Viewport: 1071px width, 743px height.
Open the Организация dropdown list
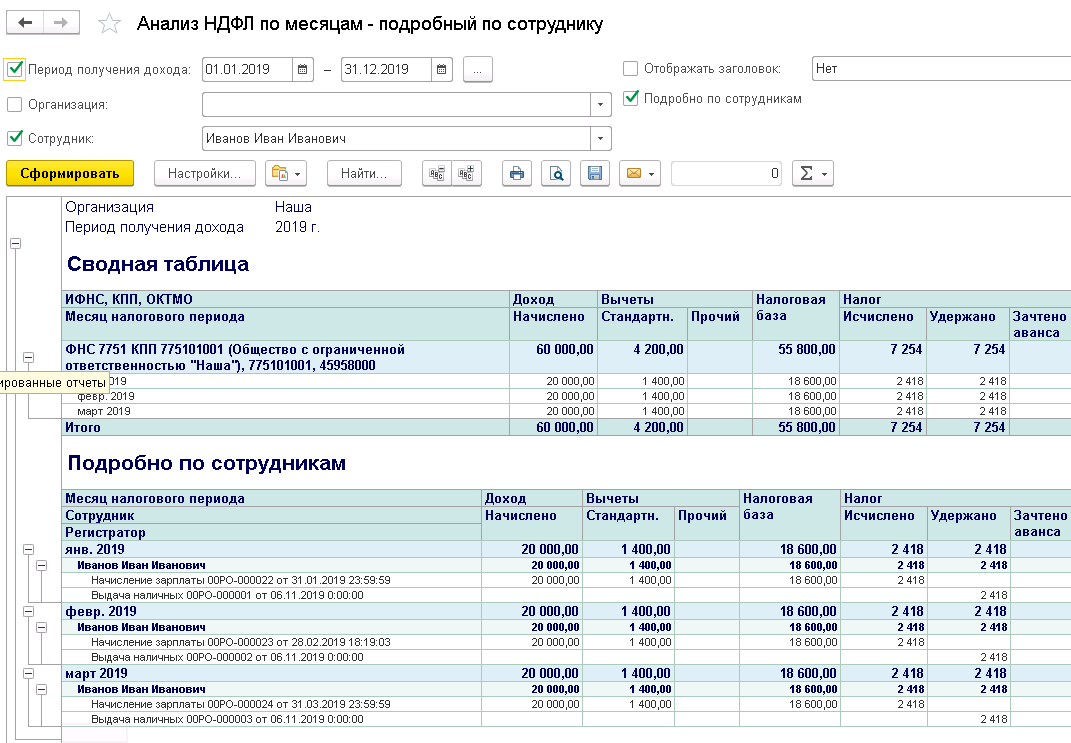click(600, 104)
